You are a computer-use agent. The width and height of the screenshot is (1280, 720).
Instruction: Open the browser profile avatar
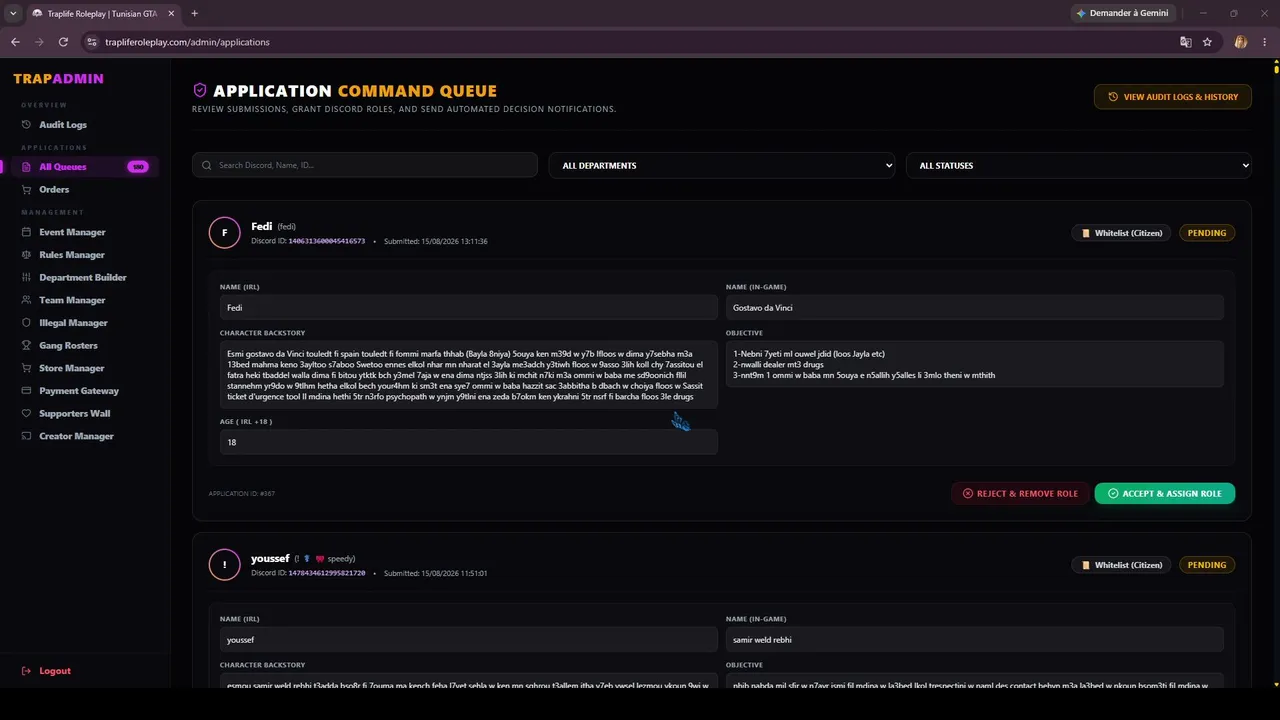point(1241,42)
